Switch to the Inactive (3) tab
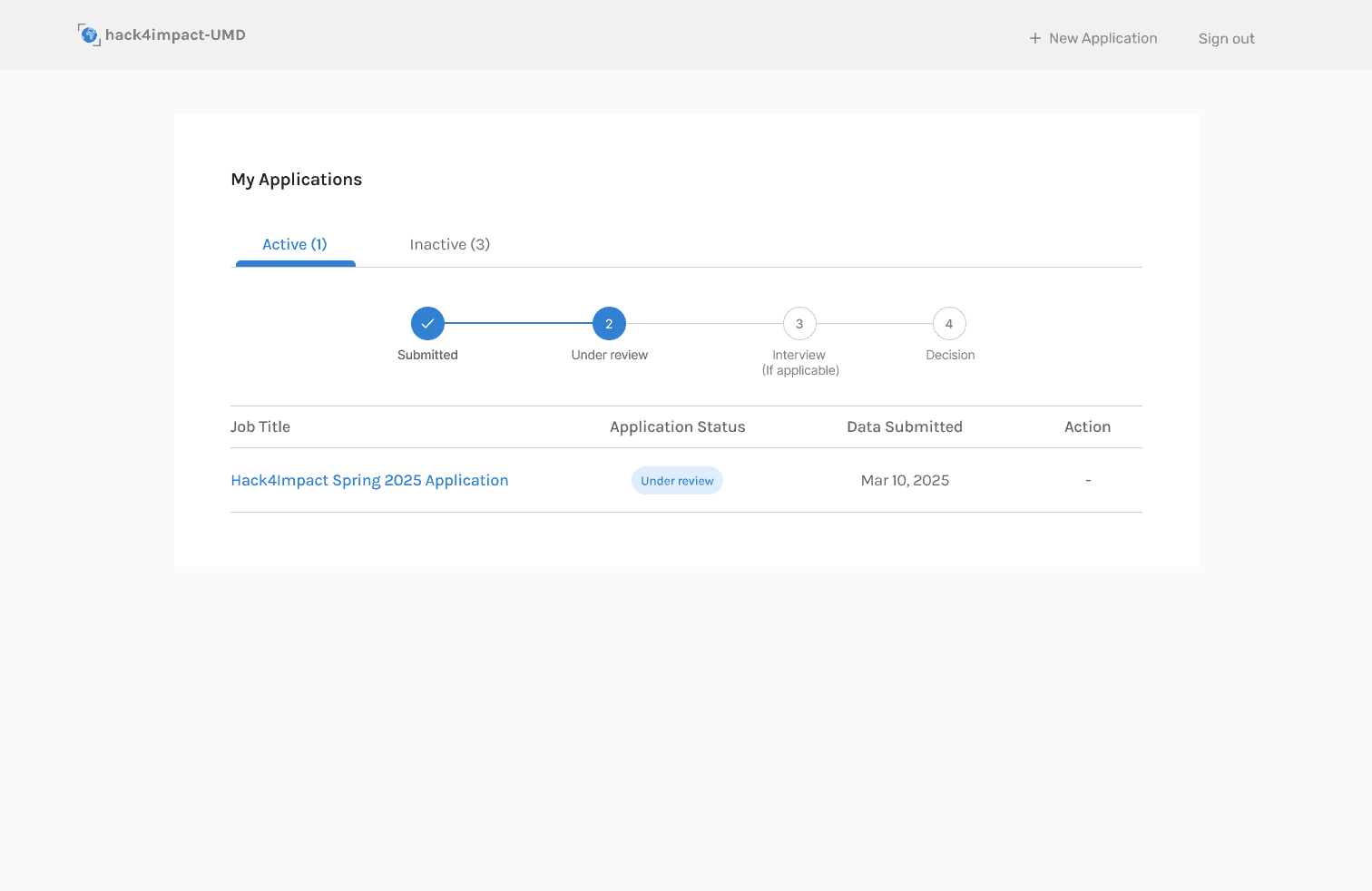The width and height of the screenshot is (1372, 891). [x=449, y=244]
